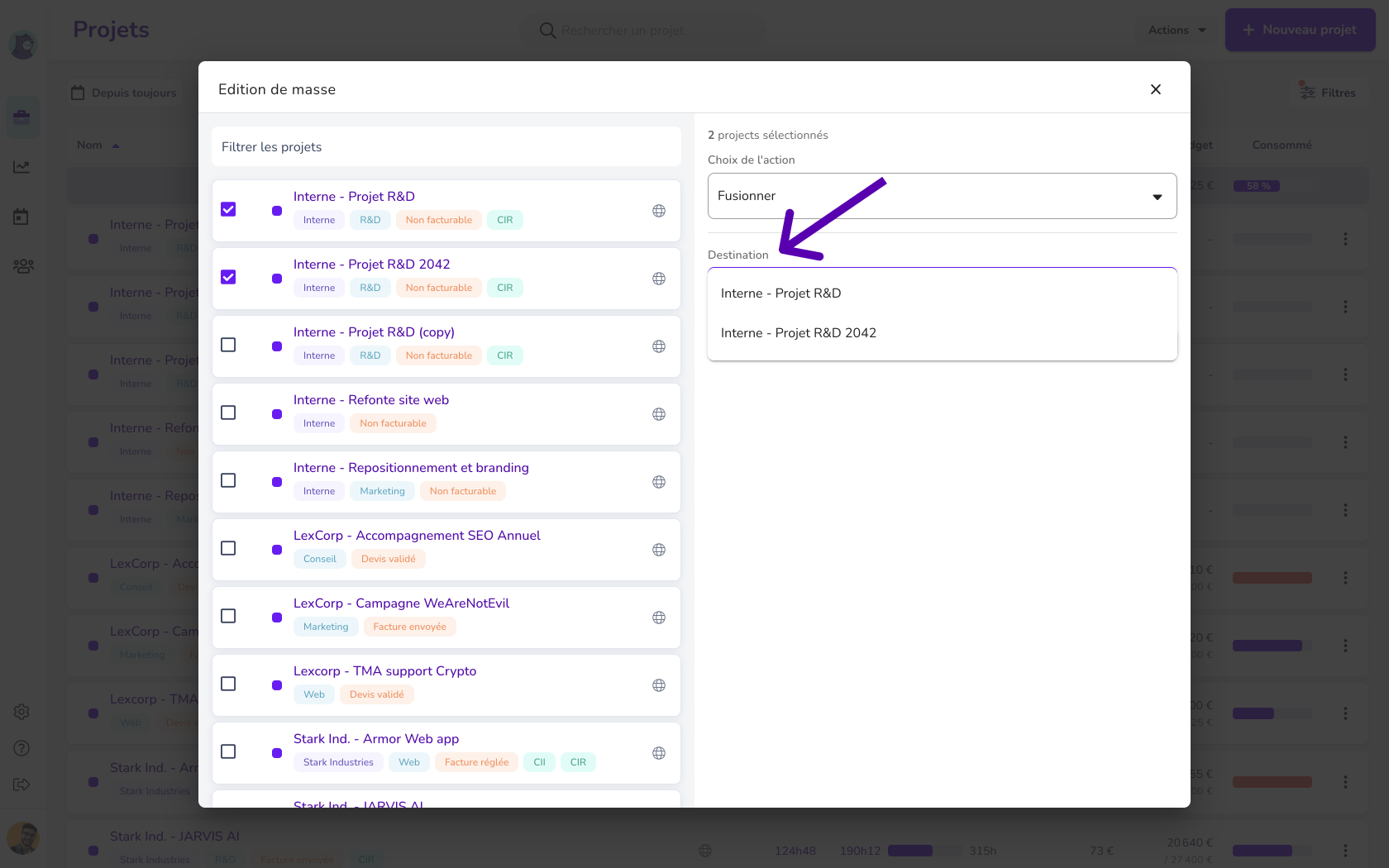Close the Edition de masse dialog
Screen dimensions: 1389x868
[1156, 89]
